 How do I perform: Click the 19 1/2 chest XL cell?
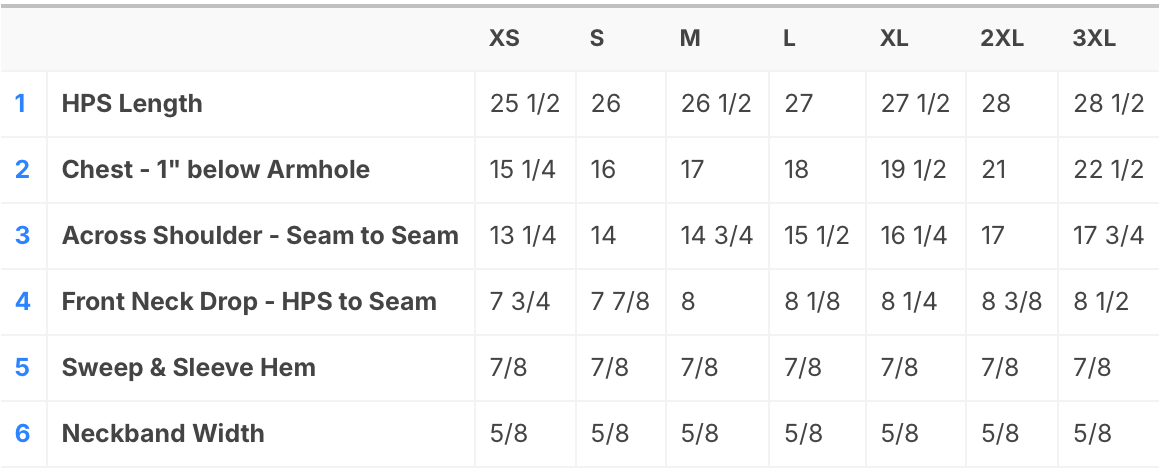coord(913,170)
